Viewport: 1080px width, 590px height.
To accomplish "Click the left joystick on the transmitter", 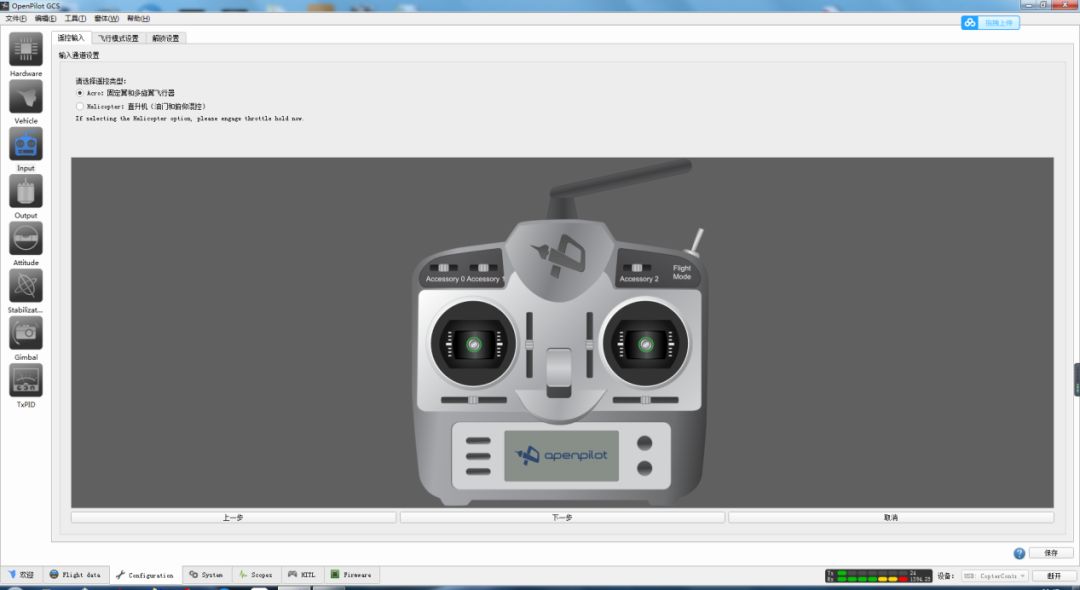I will point(473,344).
